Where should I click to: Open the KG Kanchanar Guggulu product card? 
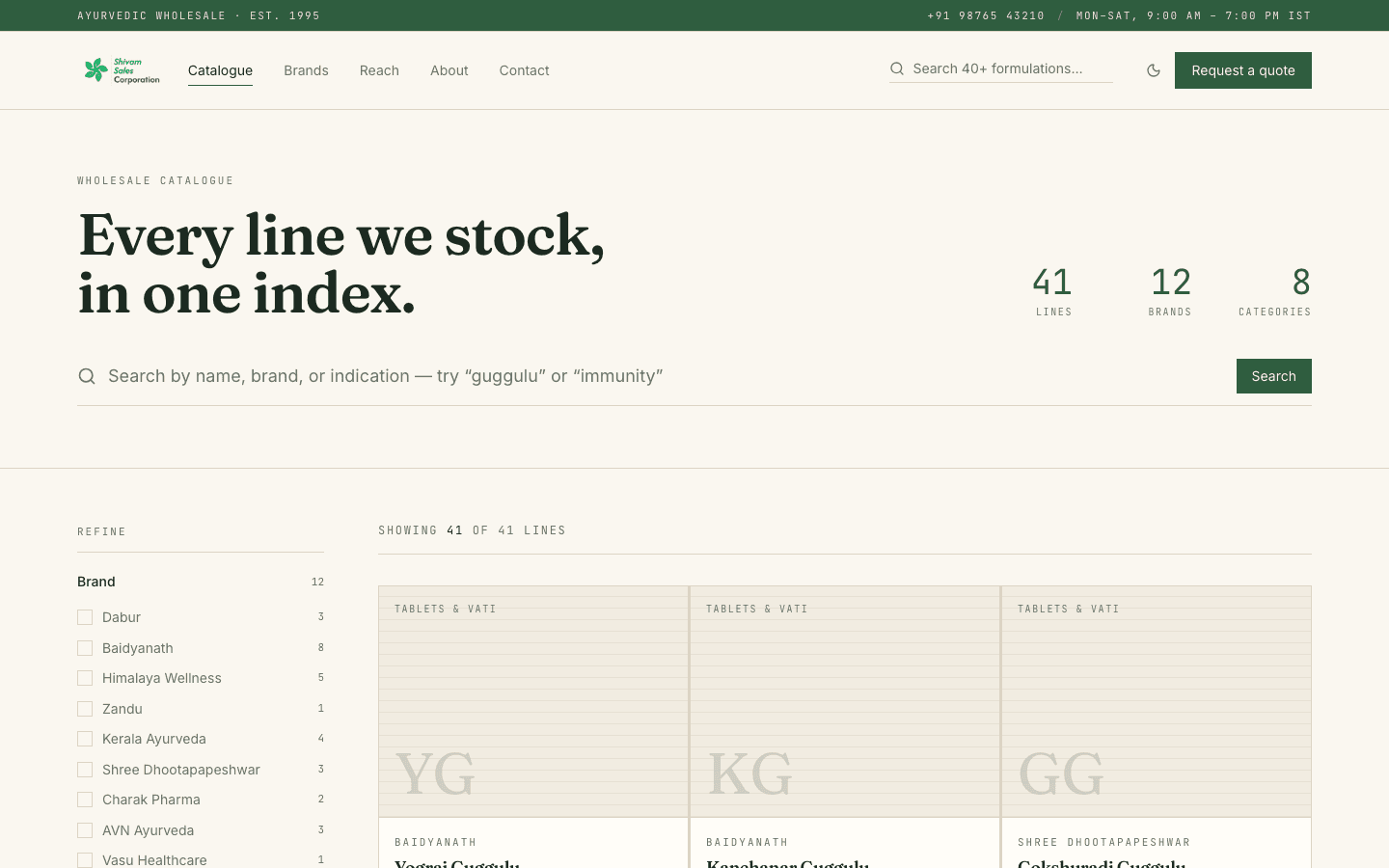coord(845,727)
